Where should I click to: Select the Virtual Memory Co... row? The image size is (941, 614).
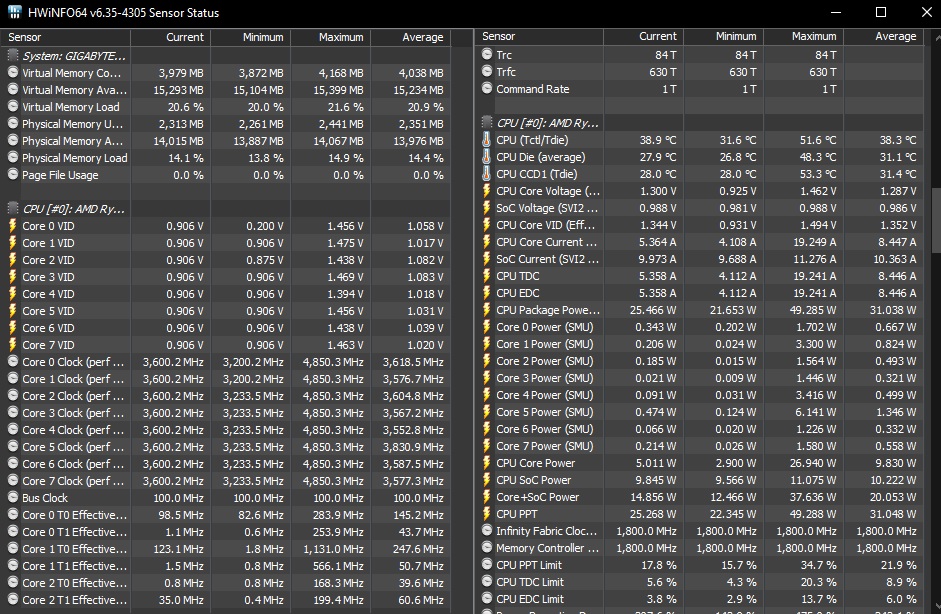pos(226,73)
